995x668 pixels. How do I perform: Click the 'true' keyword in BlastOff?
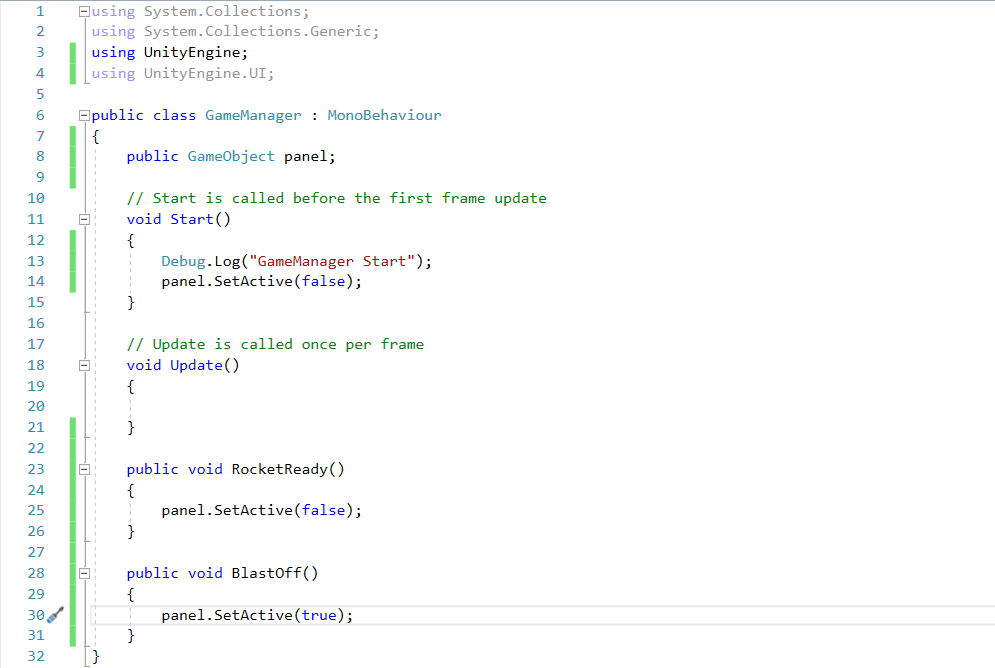click(319, 615)
